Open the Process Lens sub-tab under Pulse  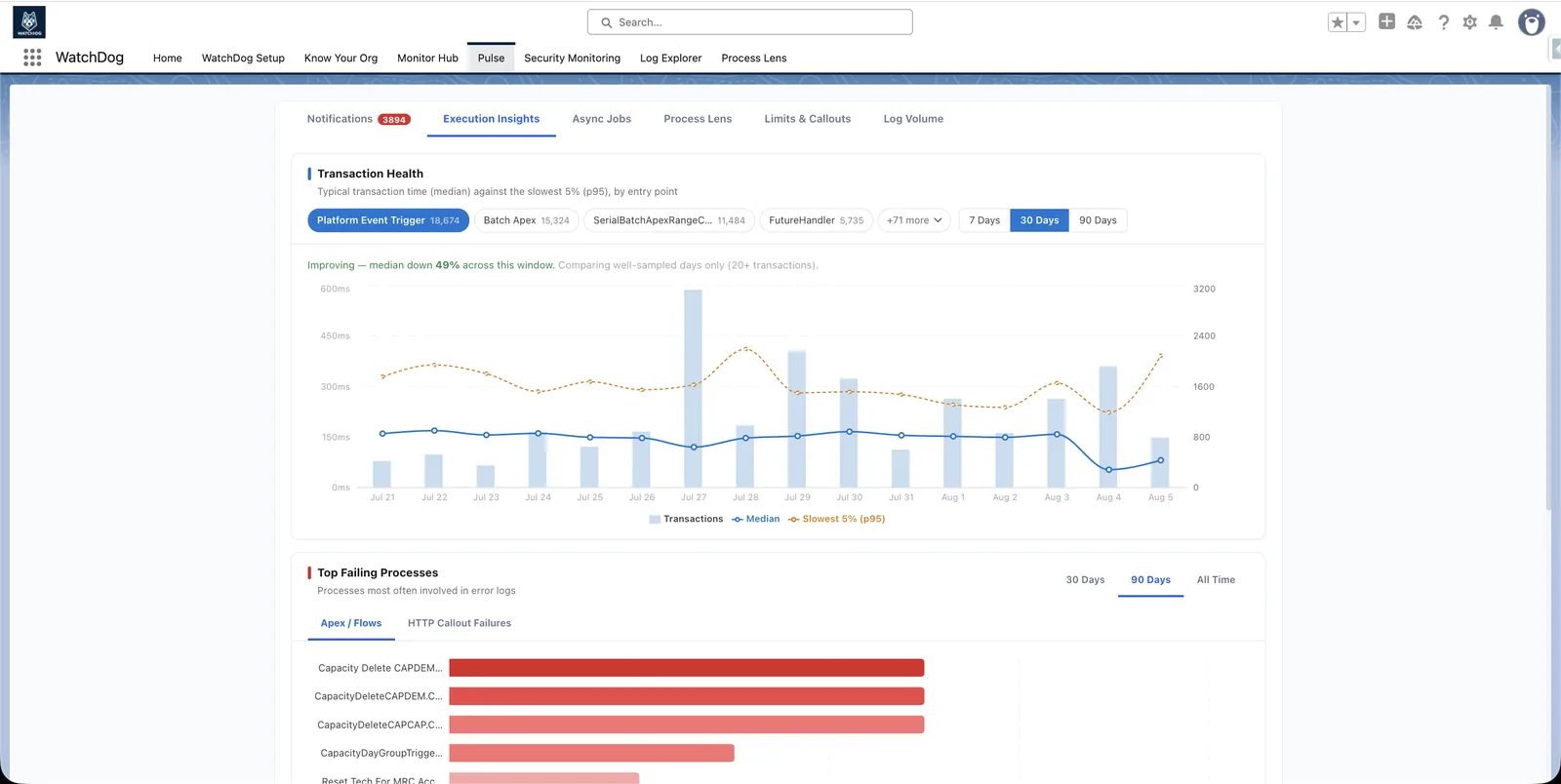tap(698, 119)
